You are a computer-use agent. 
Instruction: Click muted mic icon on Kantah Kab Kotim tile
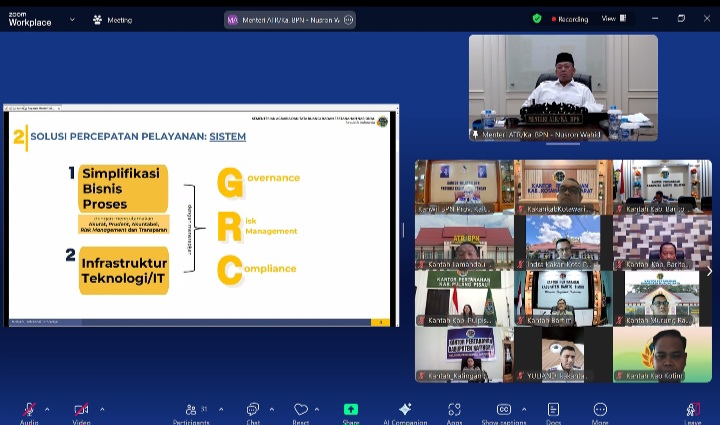619,376
